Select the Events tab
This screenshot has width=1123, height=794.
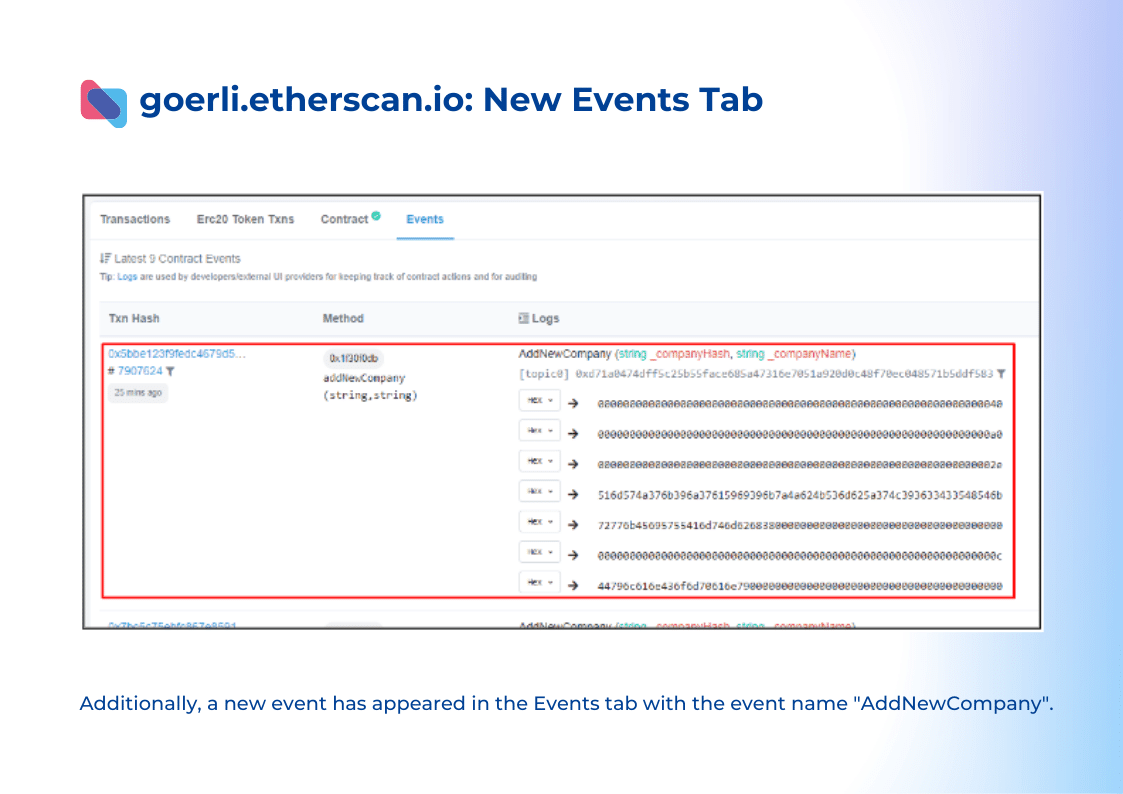[x=425, y=219]
